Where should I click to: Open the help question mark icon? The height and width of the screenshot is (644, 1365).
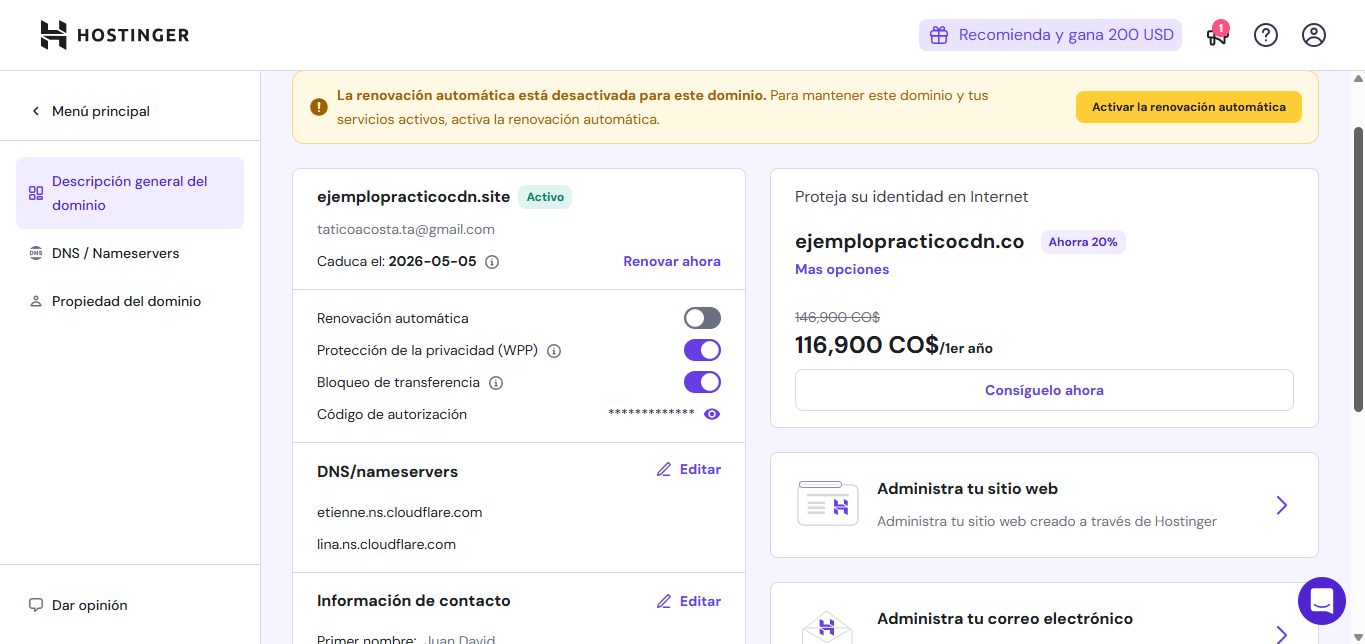[1266, 35]
